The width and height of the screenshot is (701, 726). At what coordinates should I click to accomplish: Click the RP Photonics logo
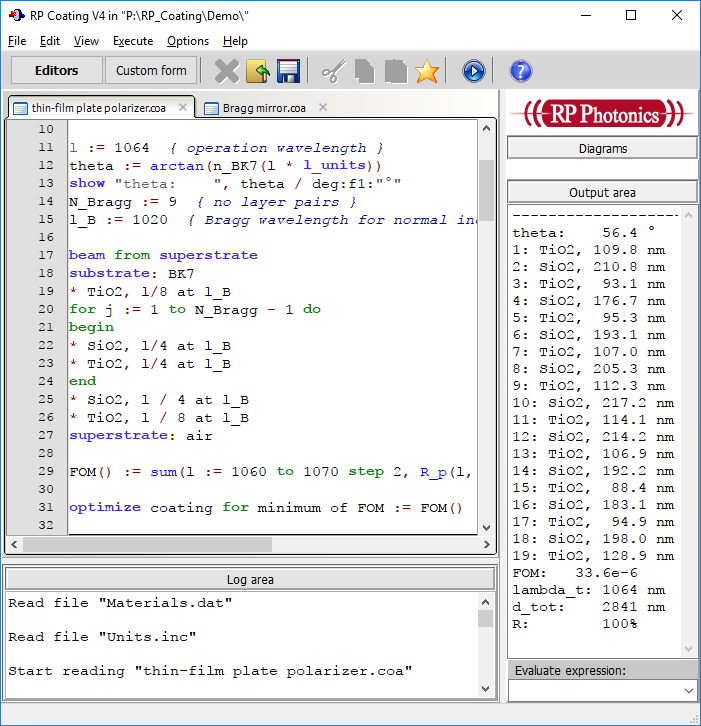(602, 113)
